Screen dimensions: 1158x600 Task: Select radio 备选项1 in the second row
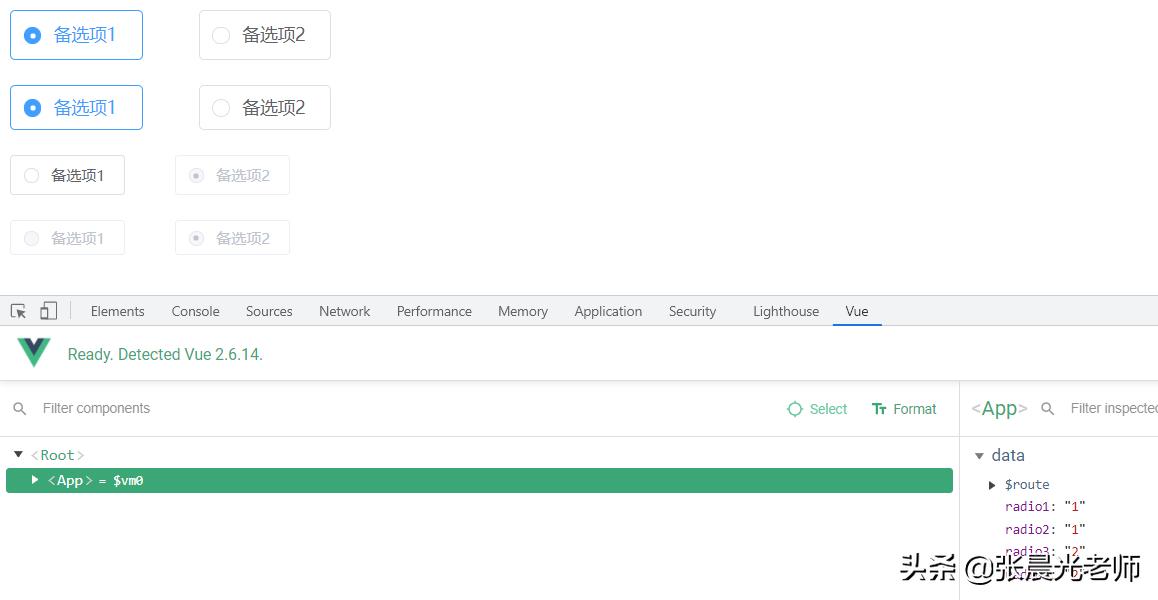point(76,108)
